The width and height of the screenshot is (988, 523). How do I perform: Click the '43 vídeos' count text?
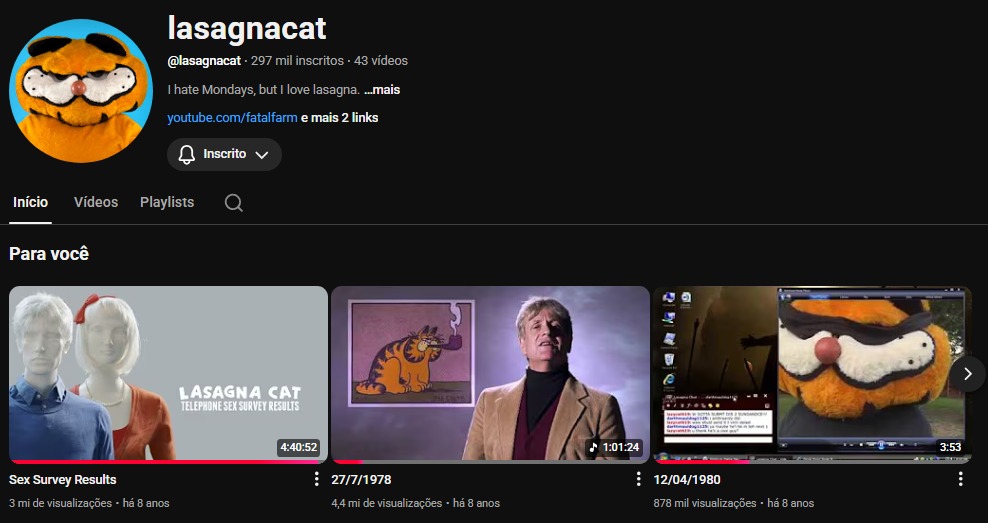381,61
